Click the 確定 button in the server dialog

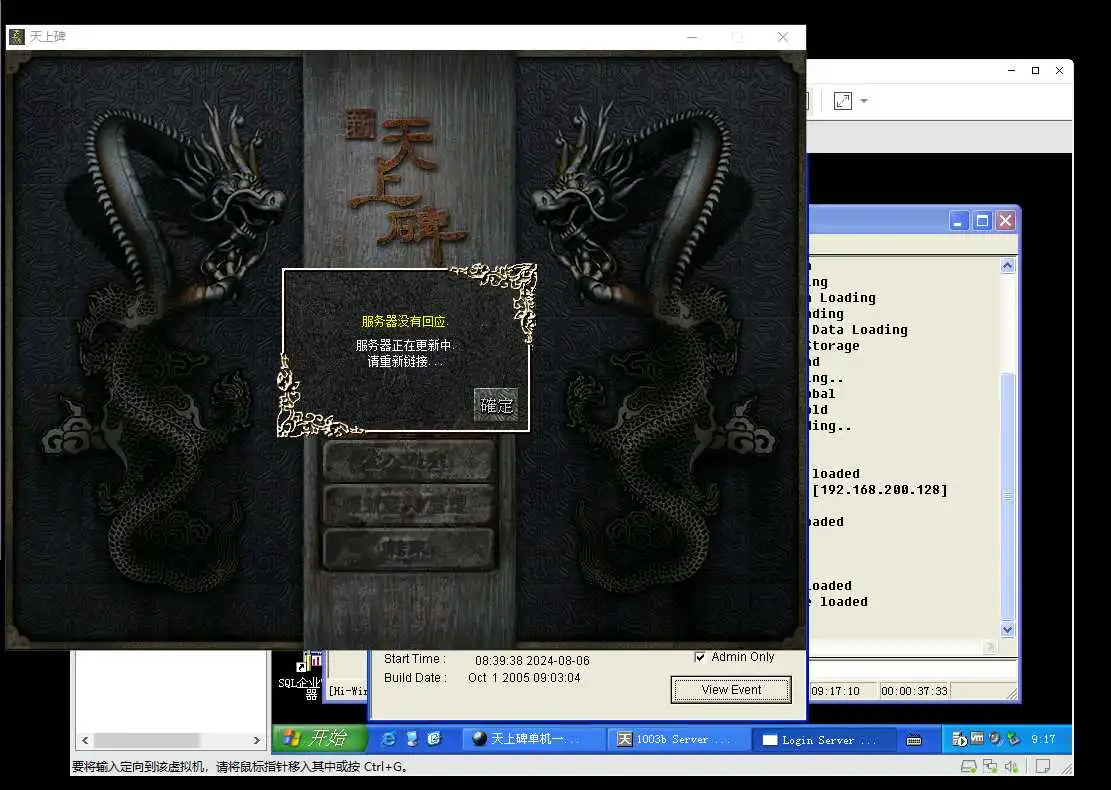pos(496,405)
